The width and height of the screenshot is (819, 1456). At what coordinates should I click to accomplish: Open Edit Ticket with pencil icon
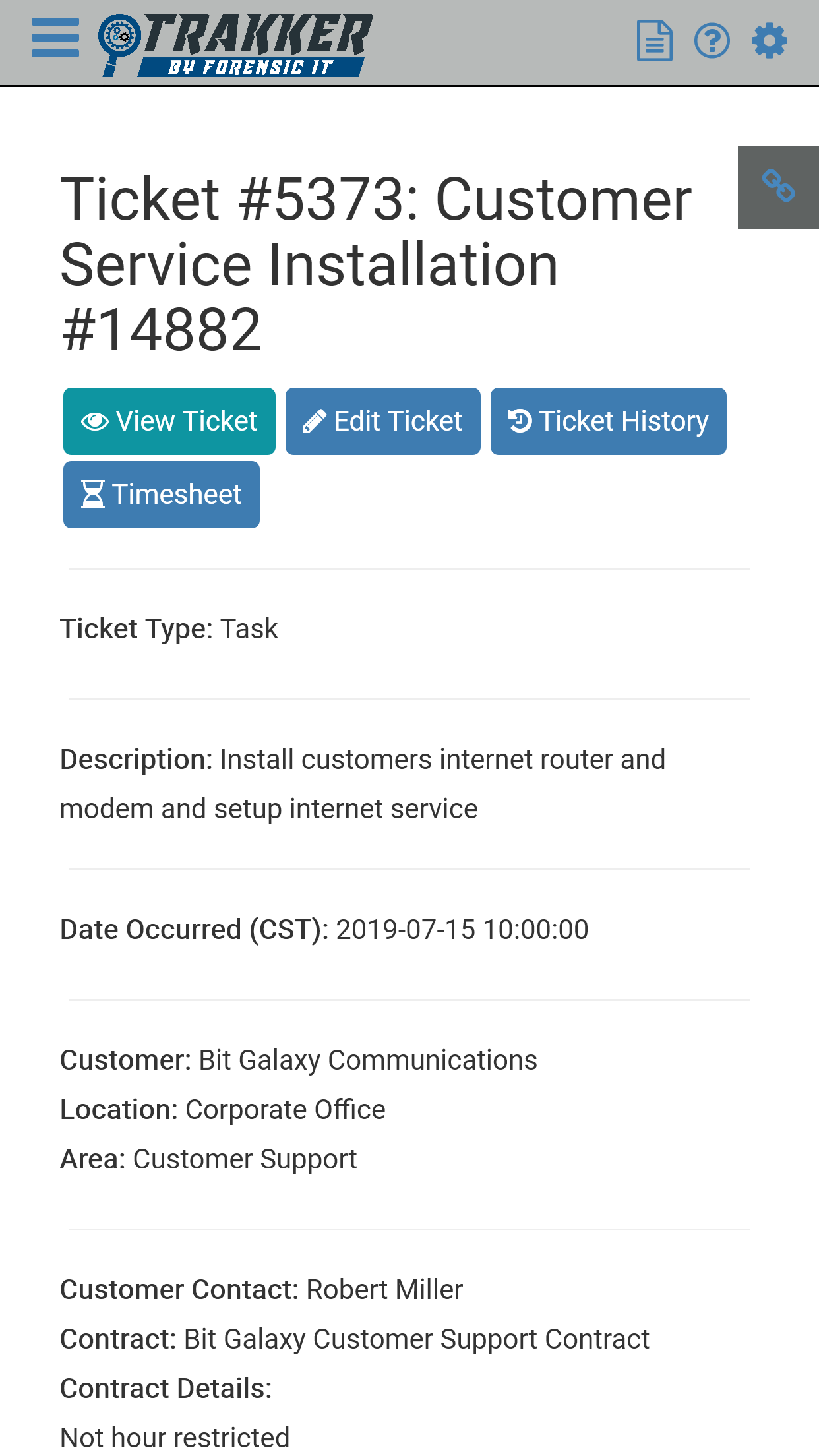point(382,421)
